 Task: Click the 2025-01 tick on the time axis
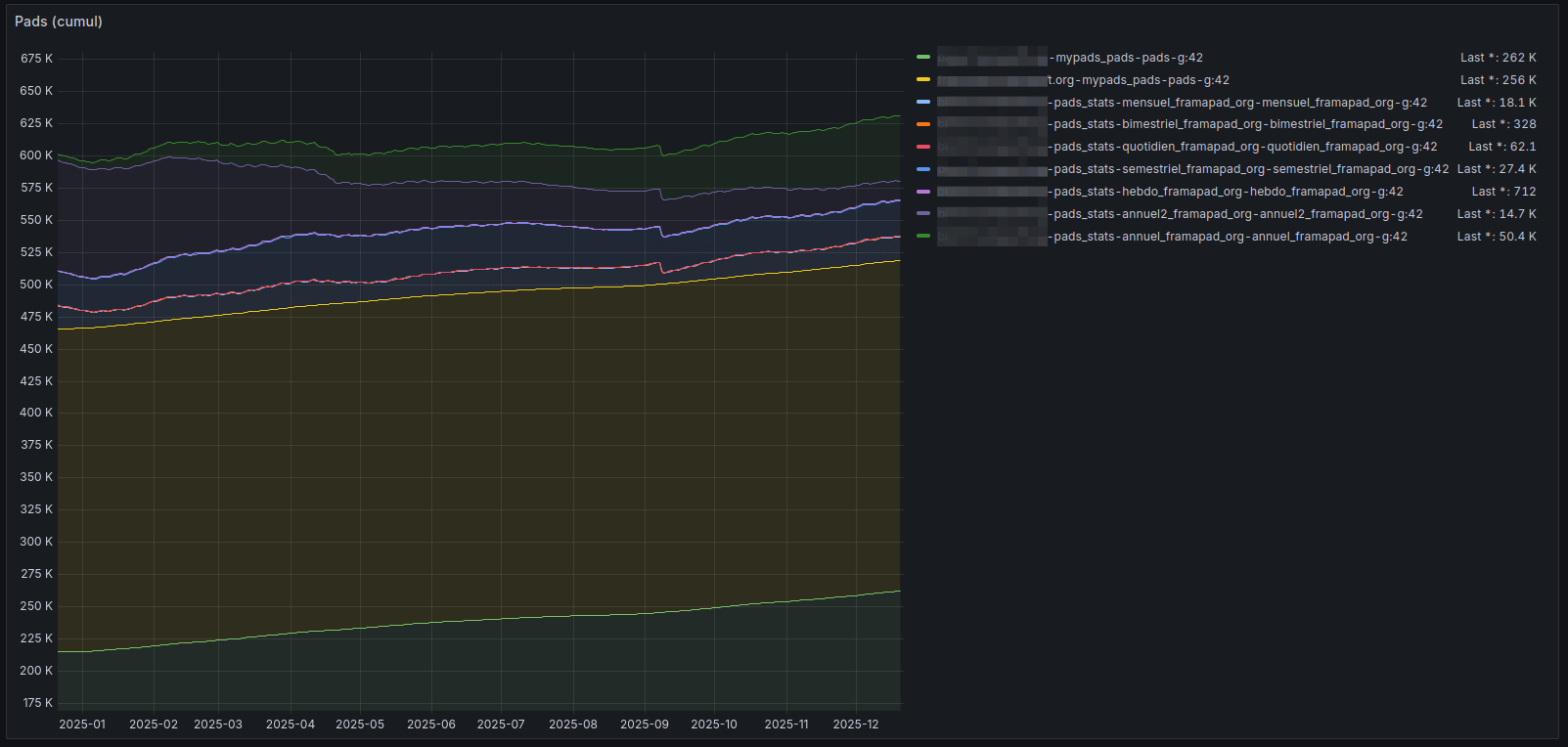tap(82, 725)
